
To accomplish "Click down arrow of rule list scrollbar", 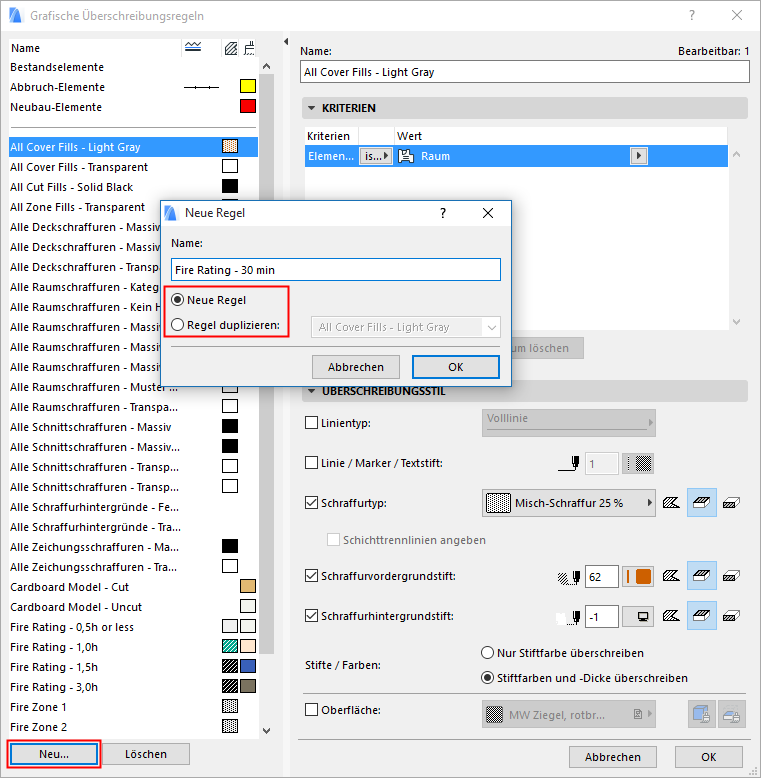I will pos(266,730).
